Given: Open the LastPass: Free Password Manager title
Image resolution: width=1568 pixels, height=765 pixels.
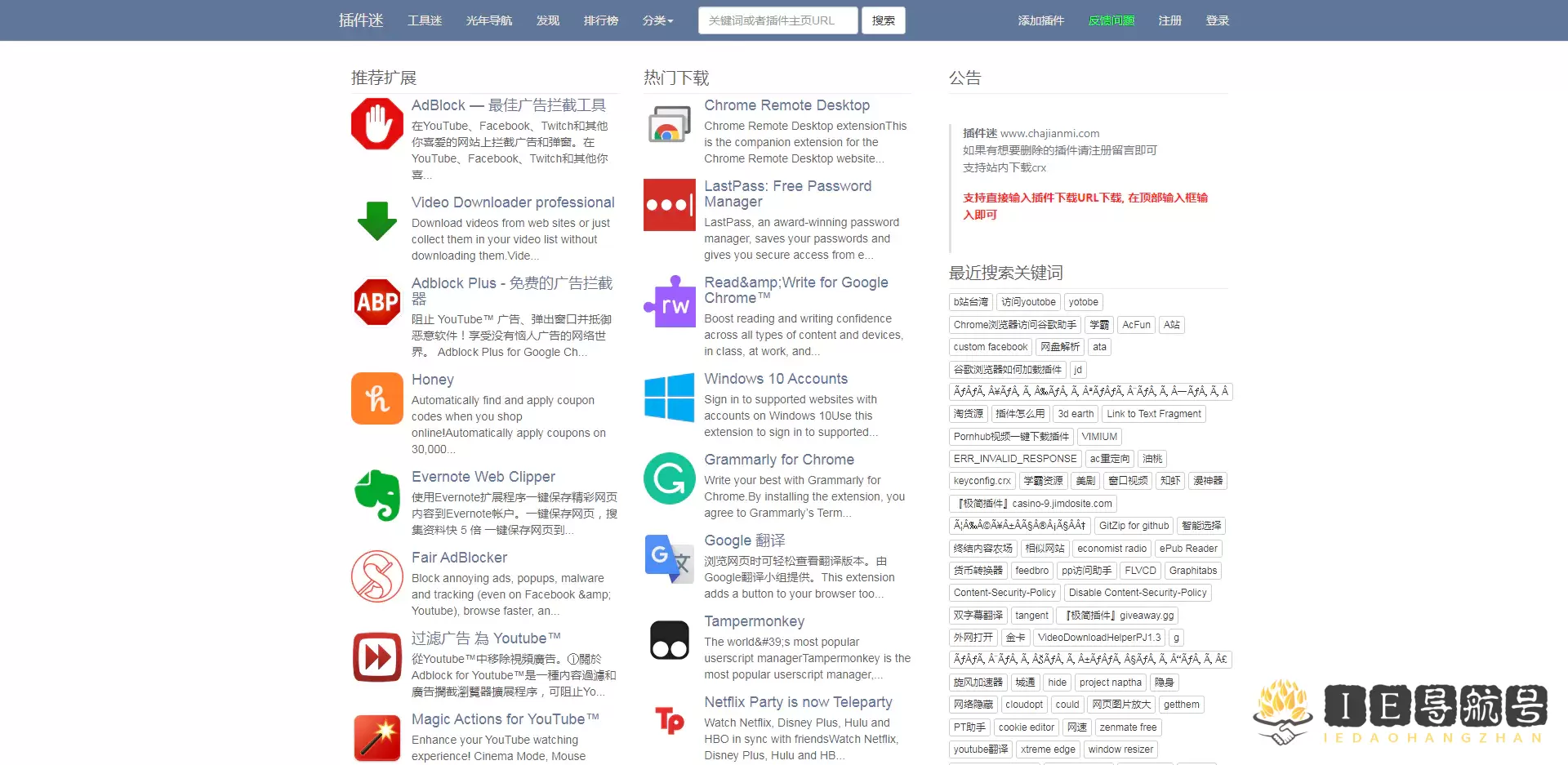Looking at the screenshot, I should tap(788, 193).
